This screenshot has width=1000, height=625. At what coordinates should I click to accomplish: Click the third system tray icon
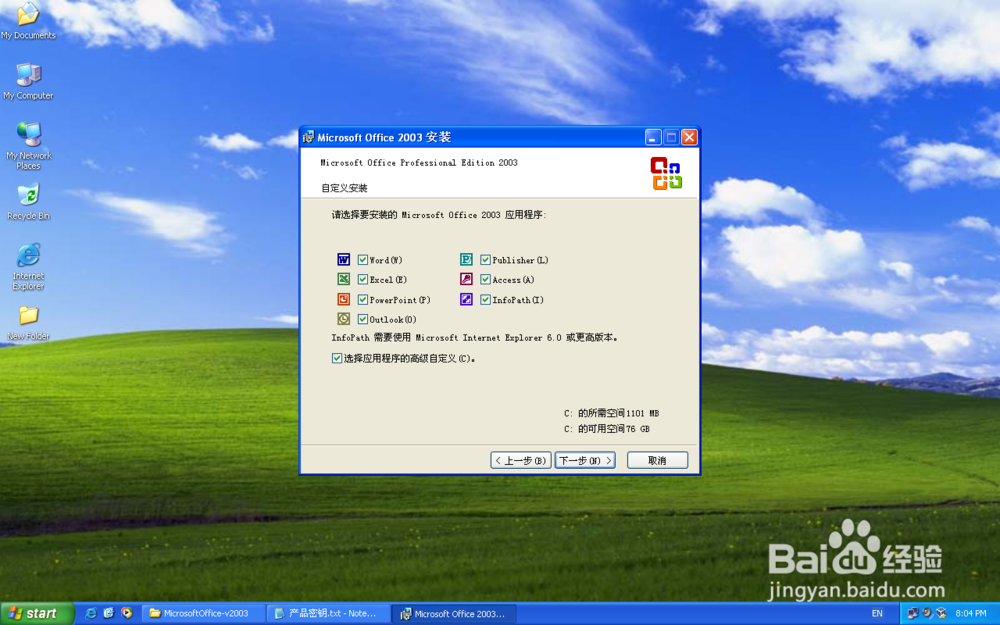pyautogui.click(x=941, y=614)
